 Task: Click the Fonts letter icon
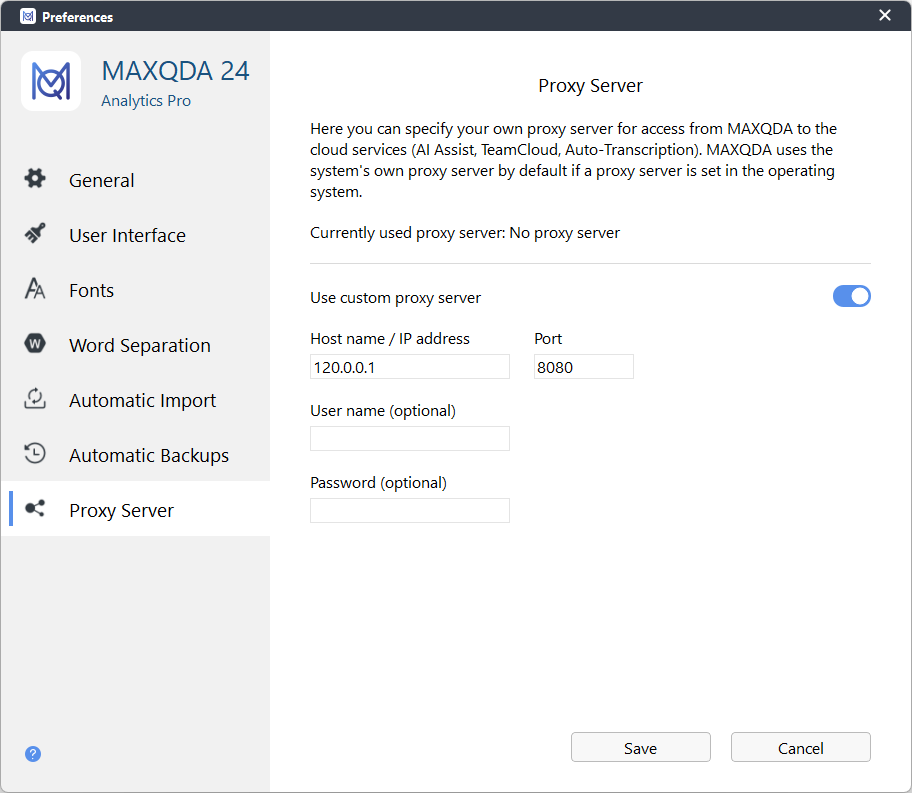35,288
